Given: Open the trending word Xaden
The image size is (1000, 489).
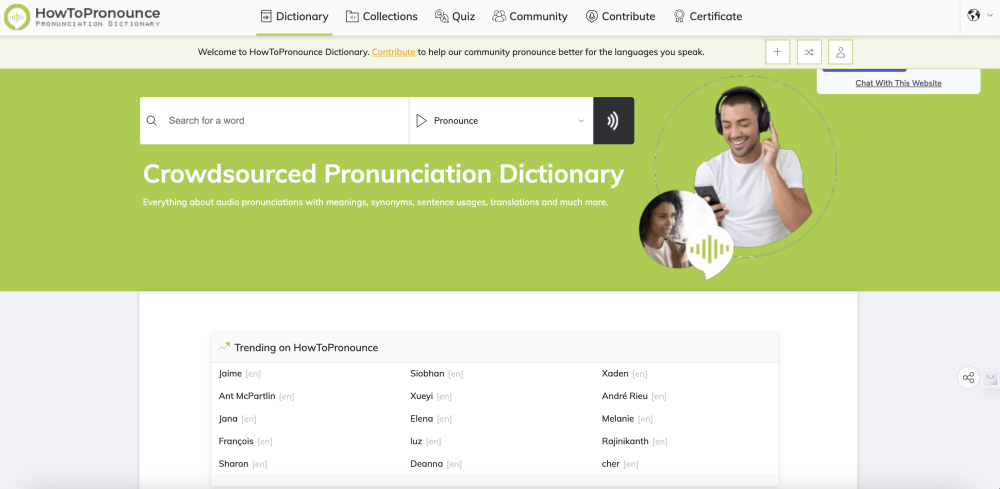Looking at the screenshot, I should click(615, 374).
